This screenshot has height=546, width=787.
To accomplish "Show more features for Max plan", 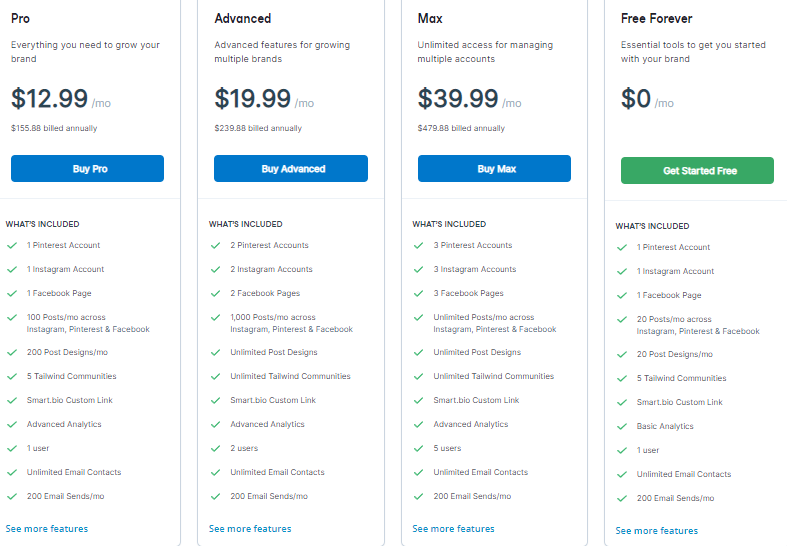I will click(453, 528).
